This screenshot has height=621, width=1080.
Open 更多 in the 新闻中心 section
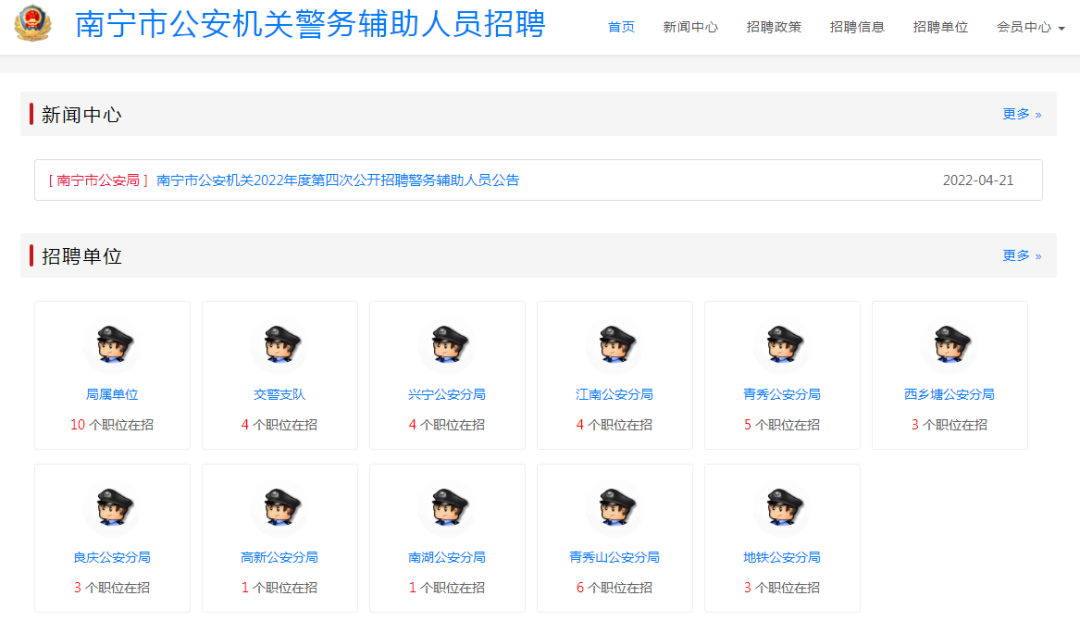[1021, 114]
